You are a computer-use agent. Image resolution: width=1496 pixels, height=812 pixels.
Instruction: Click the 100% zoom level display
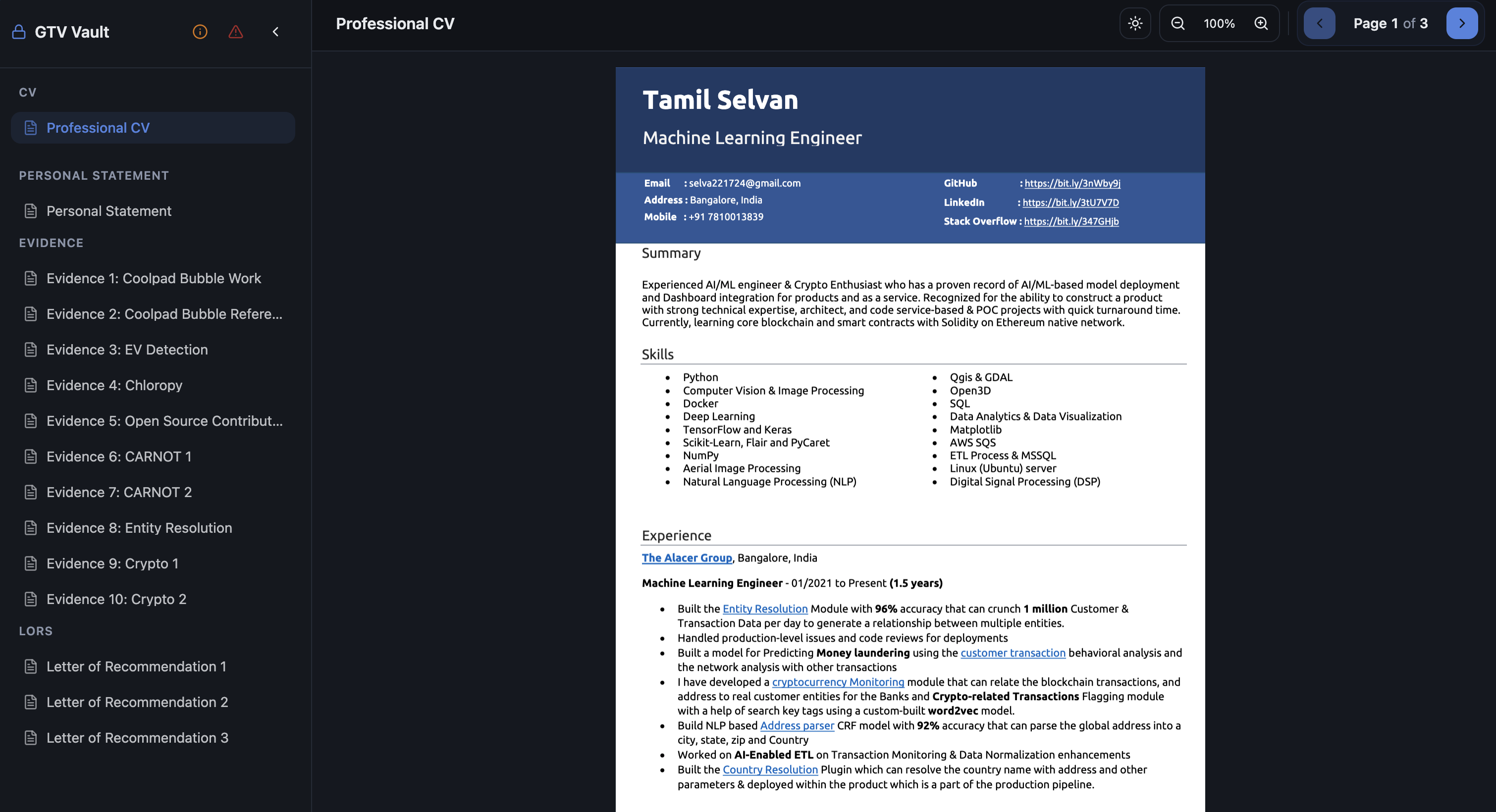(1219, 23)
